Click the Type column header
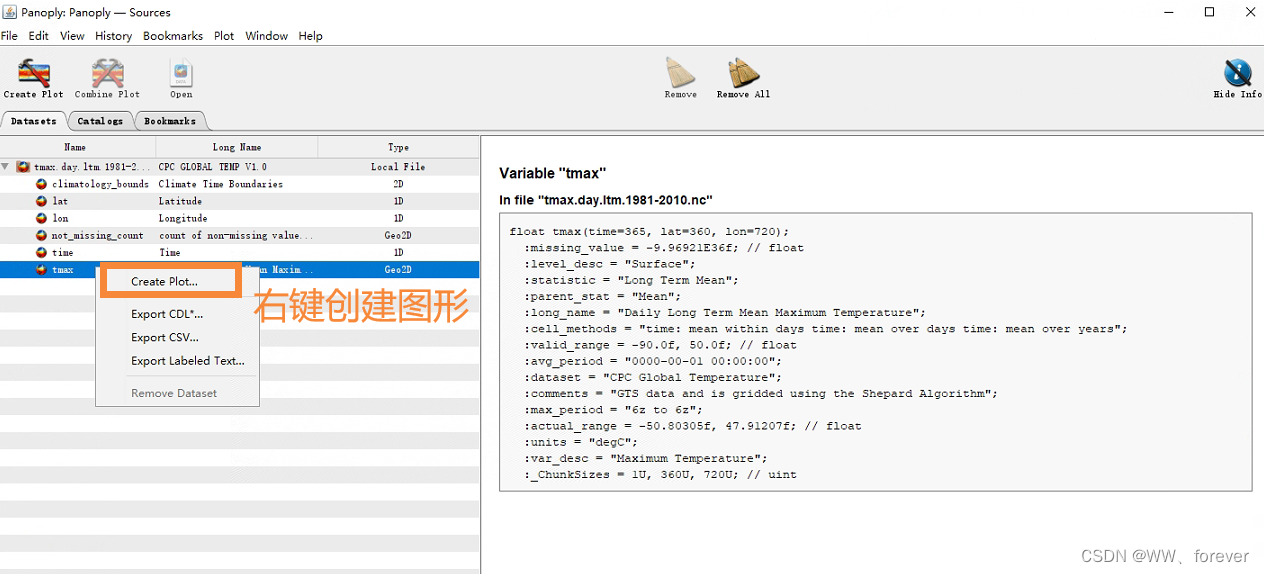The image size is (1264, 574). pyautogui.click(x=398, y=147)
